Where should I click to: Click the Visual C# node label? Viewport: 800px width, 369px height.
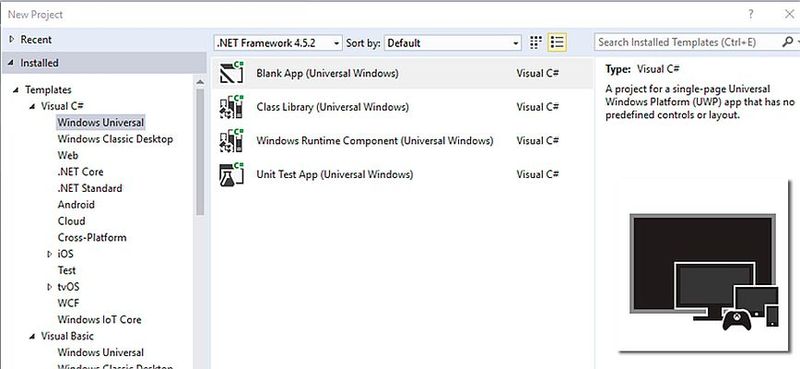click(62, 106)
